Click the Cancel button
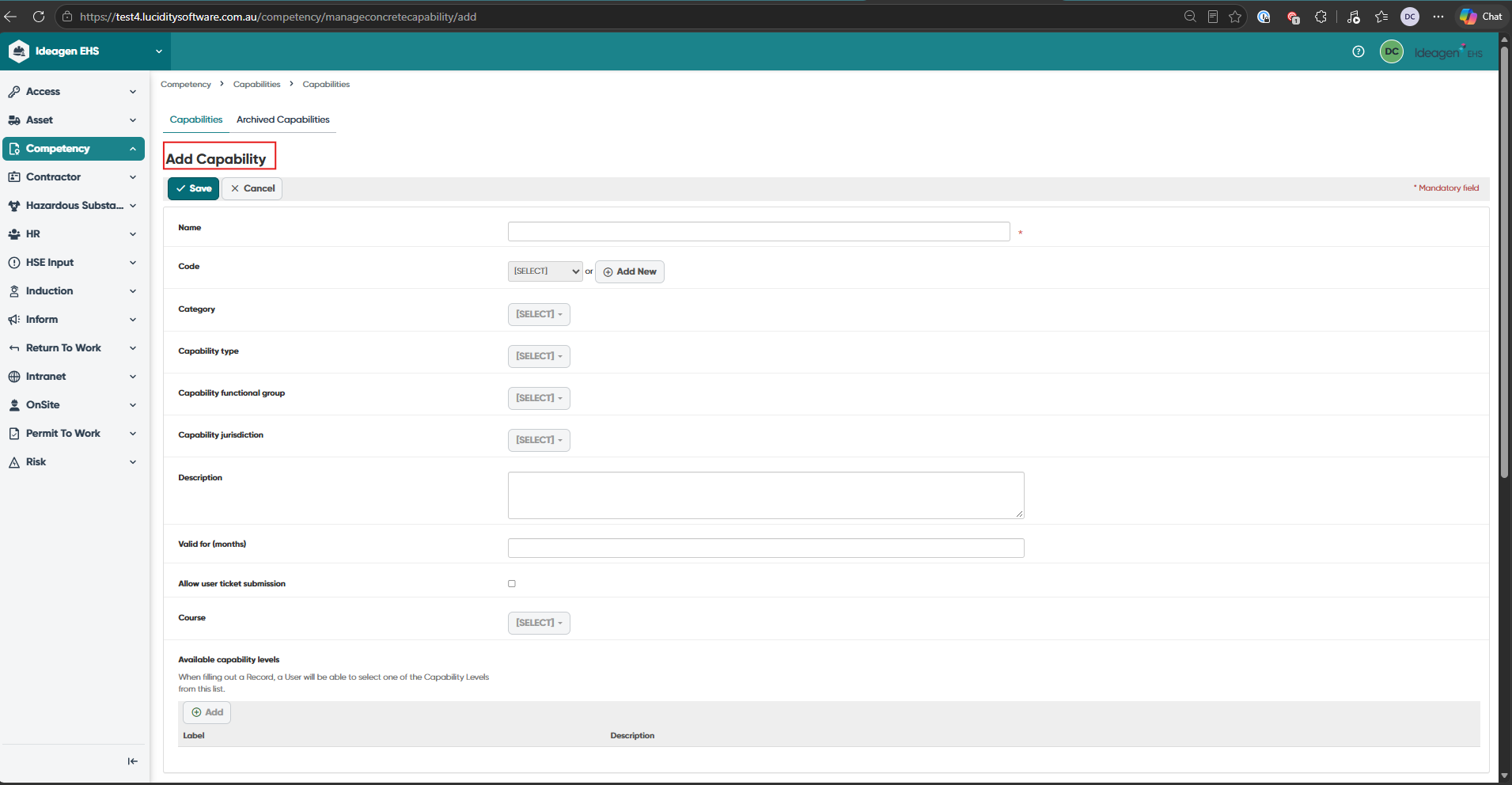The width and height of the screenshot is (1512, 785). (x=252, y=188)
